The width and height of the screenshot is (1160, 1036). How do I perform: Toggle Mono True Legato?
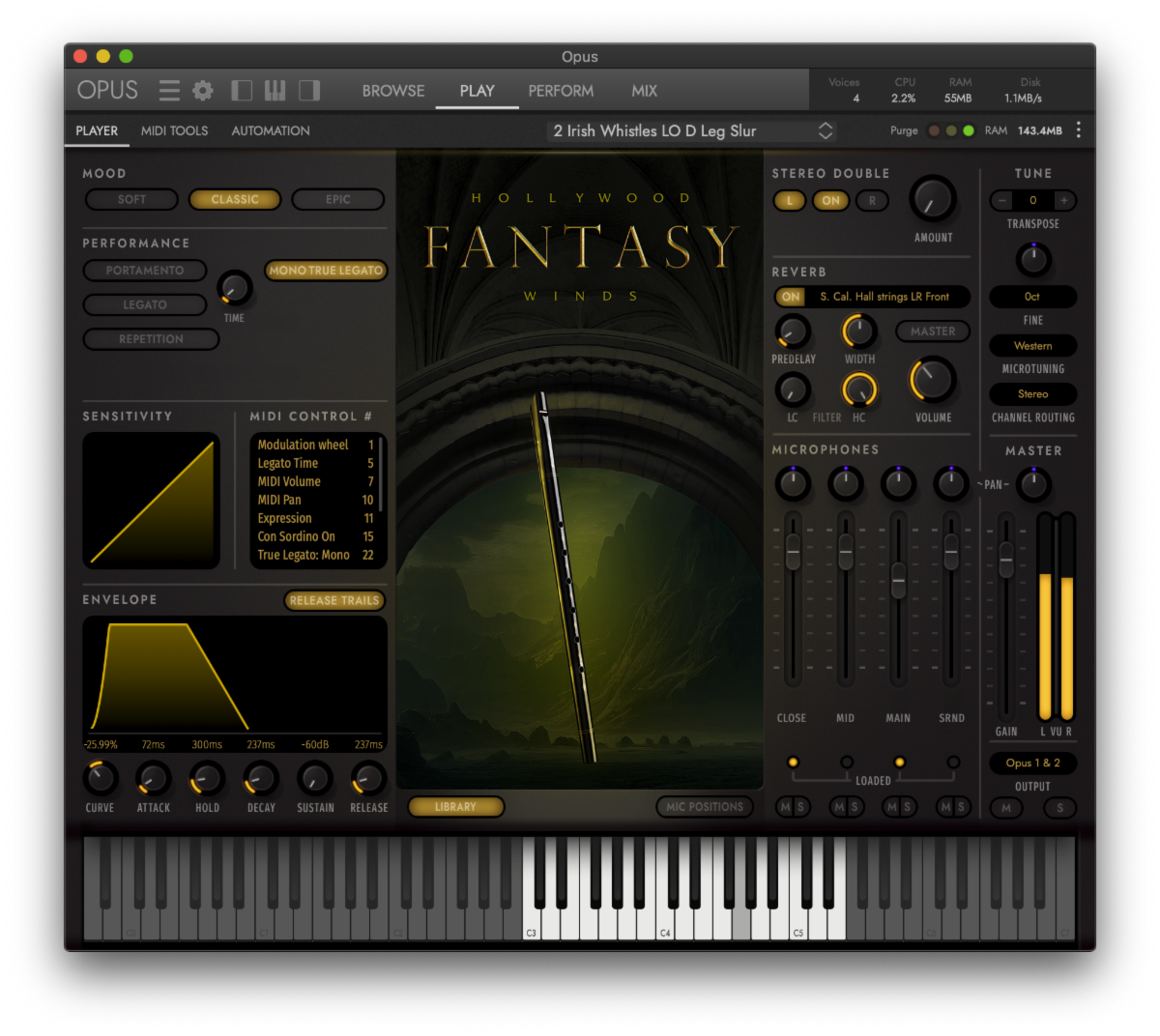(x=326, y=271)
